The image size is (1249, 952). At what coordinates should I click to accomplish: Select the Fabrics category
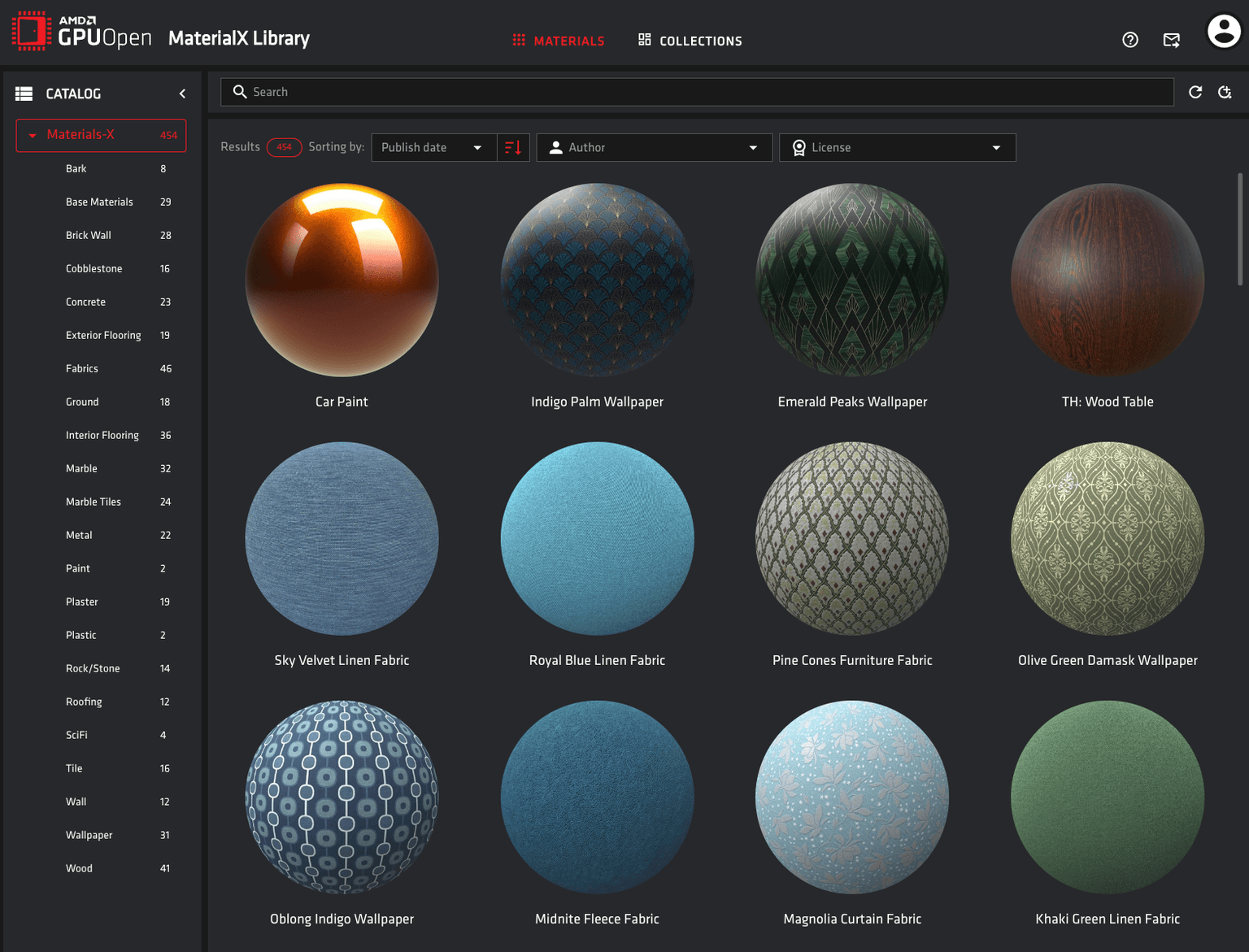pos(82,368)
